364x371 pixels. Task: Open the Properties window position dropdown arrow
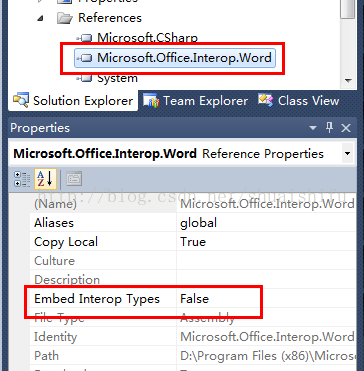click(x=312, y=128)
